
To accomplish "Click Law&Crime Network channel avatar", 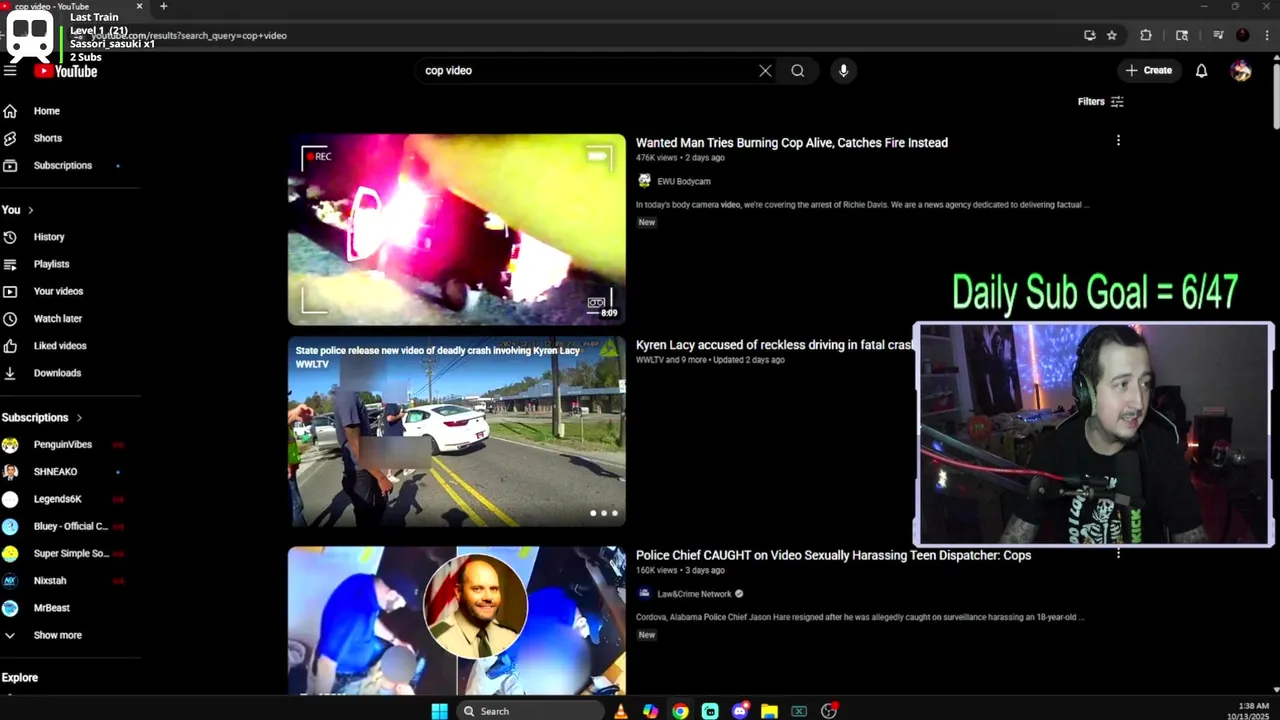I will click(x=644, y=594).
